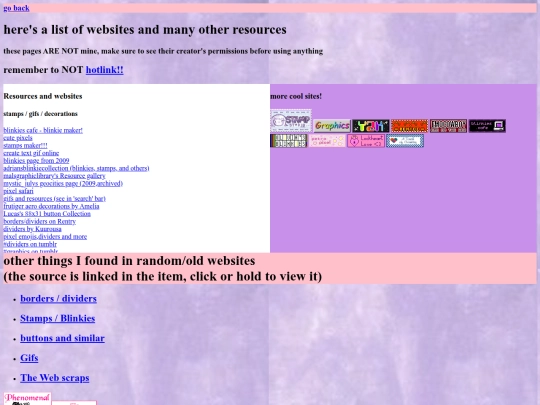Open the stamps maker!!! link
Screen dimensions: 540x405
coord(25,145)
